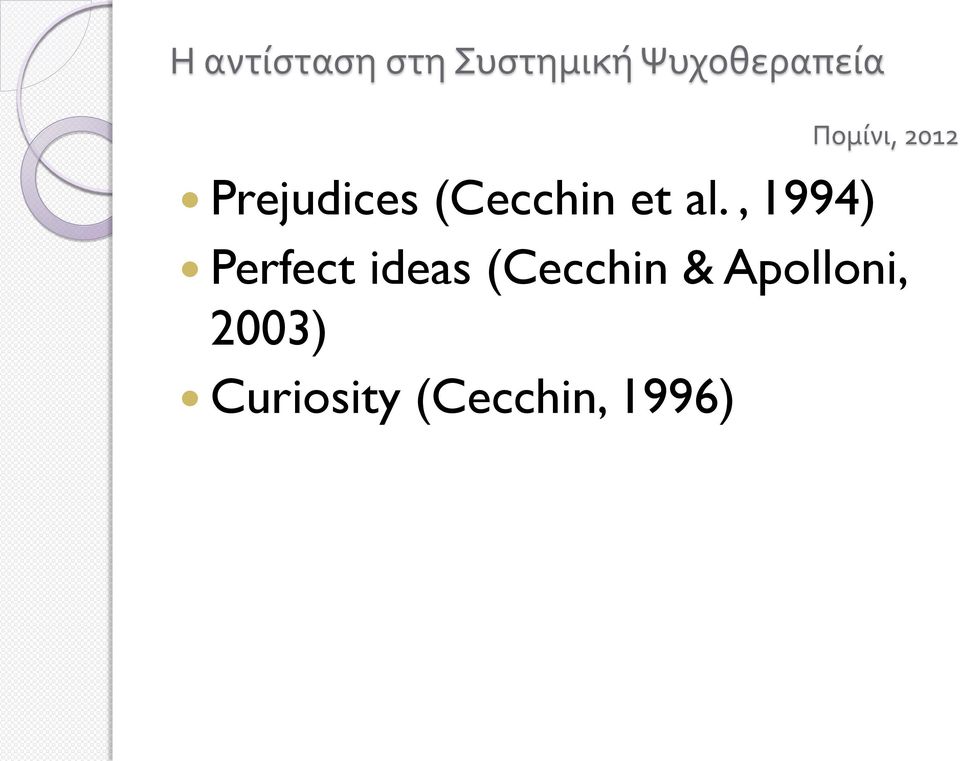Click the Cecchin, 1996 reference
Viewport: 960px width, 761px height.
(x=574, y=399)
